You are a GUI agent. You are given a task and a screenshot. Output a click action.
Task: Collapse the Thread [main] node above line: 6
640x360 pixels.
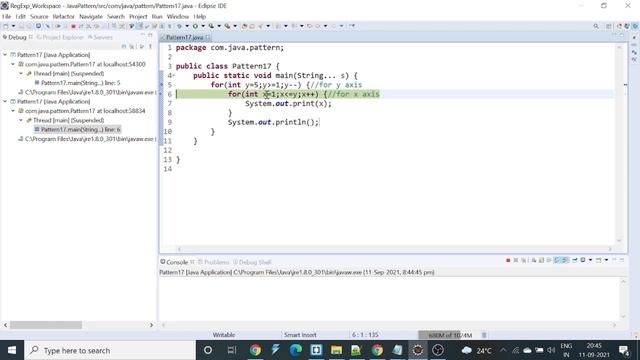click(21, 120)
